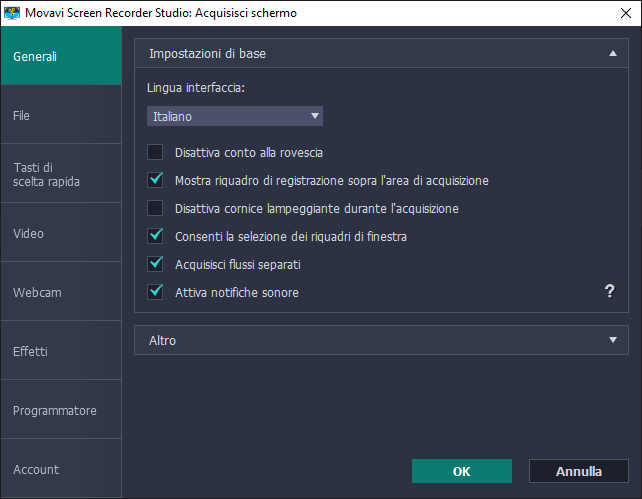This screenshot has width=642, height=499.
Task: Open Tasti di scelta rapida tab
Action: coord(60,174)
